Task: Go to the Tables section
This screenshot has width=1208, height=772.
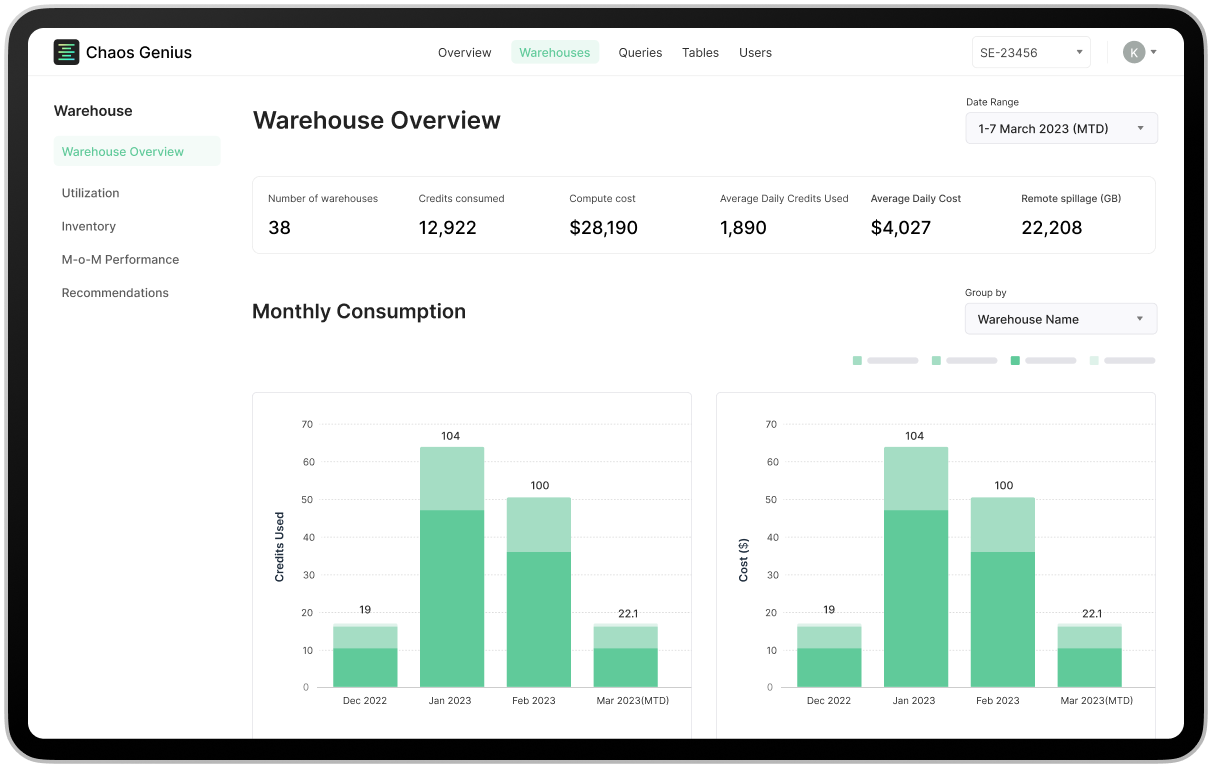Action: tap(700, 52)
